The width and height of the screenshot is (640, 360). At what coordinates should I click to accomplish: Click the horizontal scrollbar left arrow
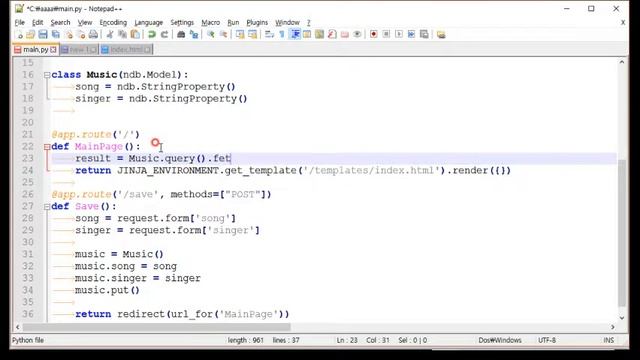[17, 327]
